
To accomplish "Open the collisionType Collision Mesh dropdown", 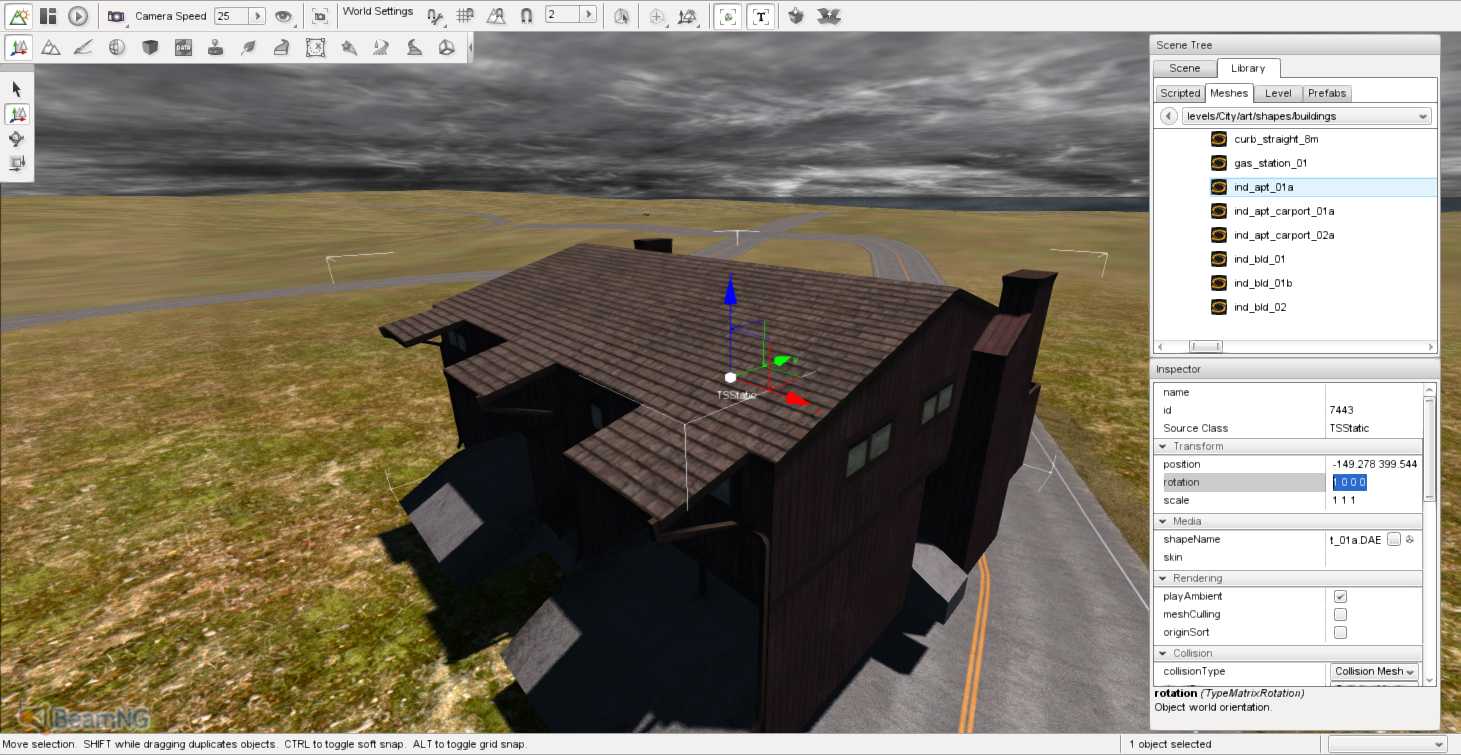I will pyautogui.click(x=1374, y=672).
